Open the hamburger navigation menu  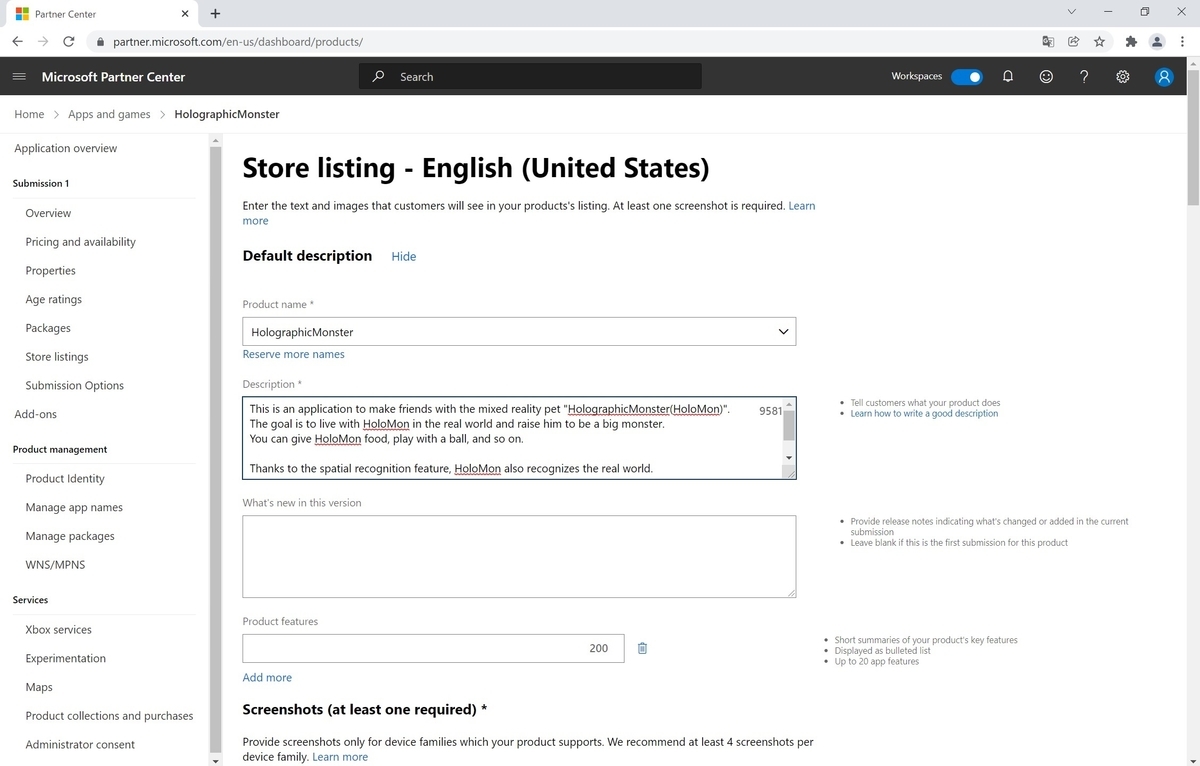click(19, 76)
